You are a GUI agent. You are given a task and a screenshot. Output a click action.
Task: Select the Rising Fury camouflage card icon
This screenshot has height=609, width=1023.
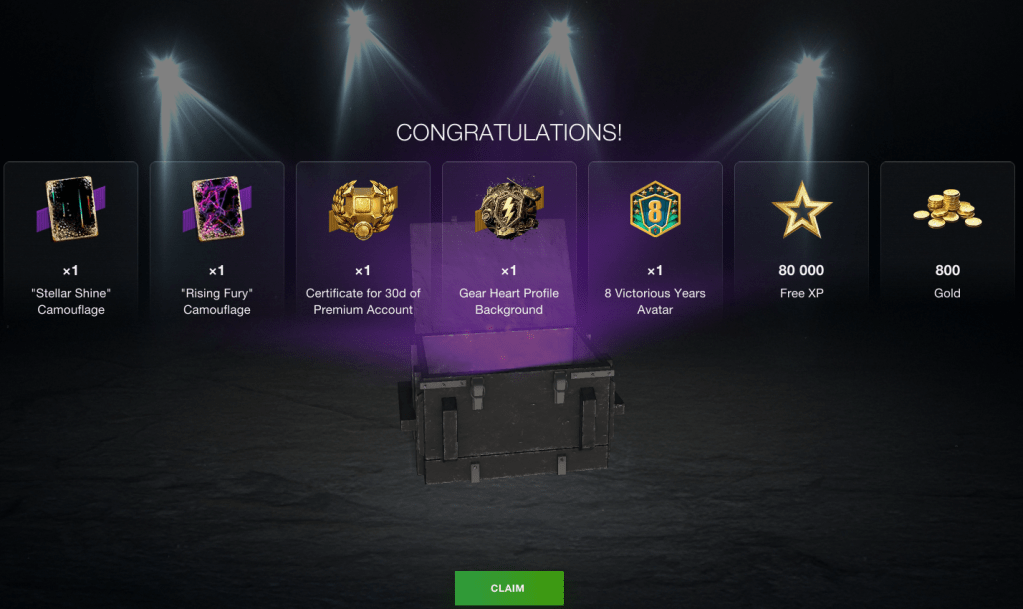click(x=217, y=209)
